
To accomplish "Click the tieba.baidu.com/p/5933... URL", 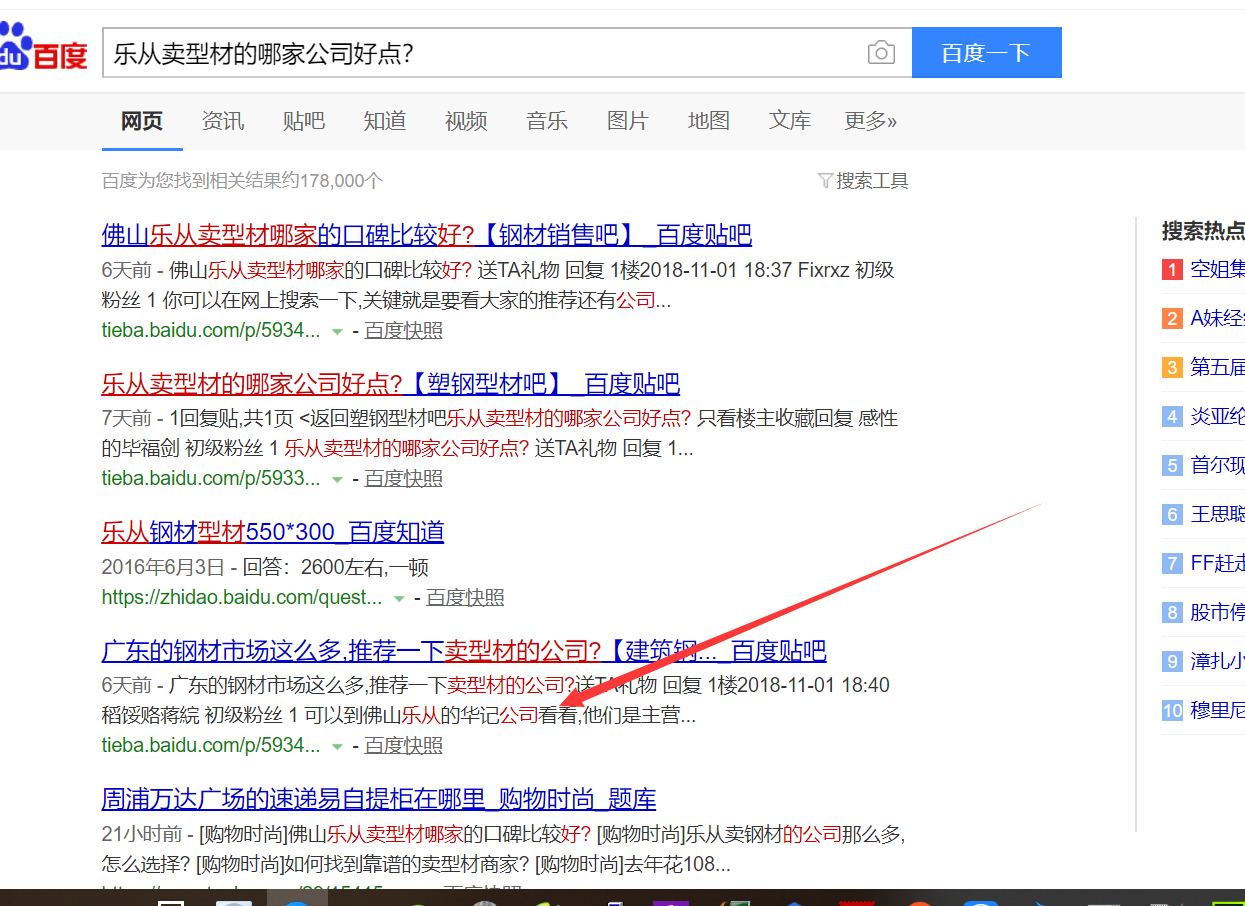I will coord(211,479).
